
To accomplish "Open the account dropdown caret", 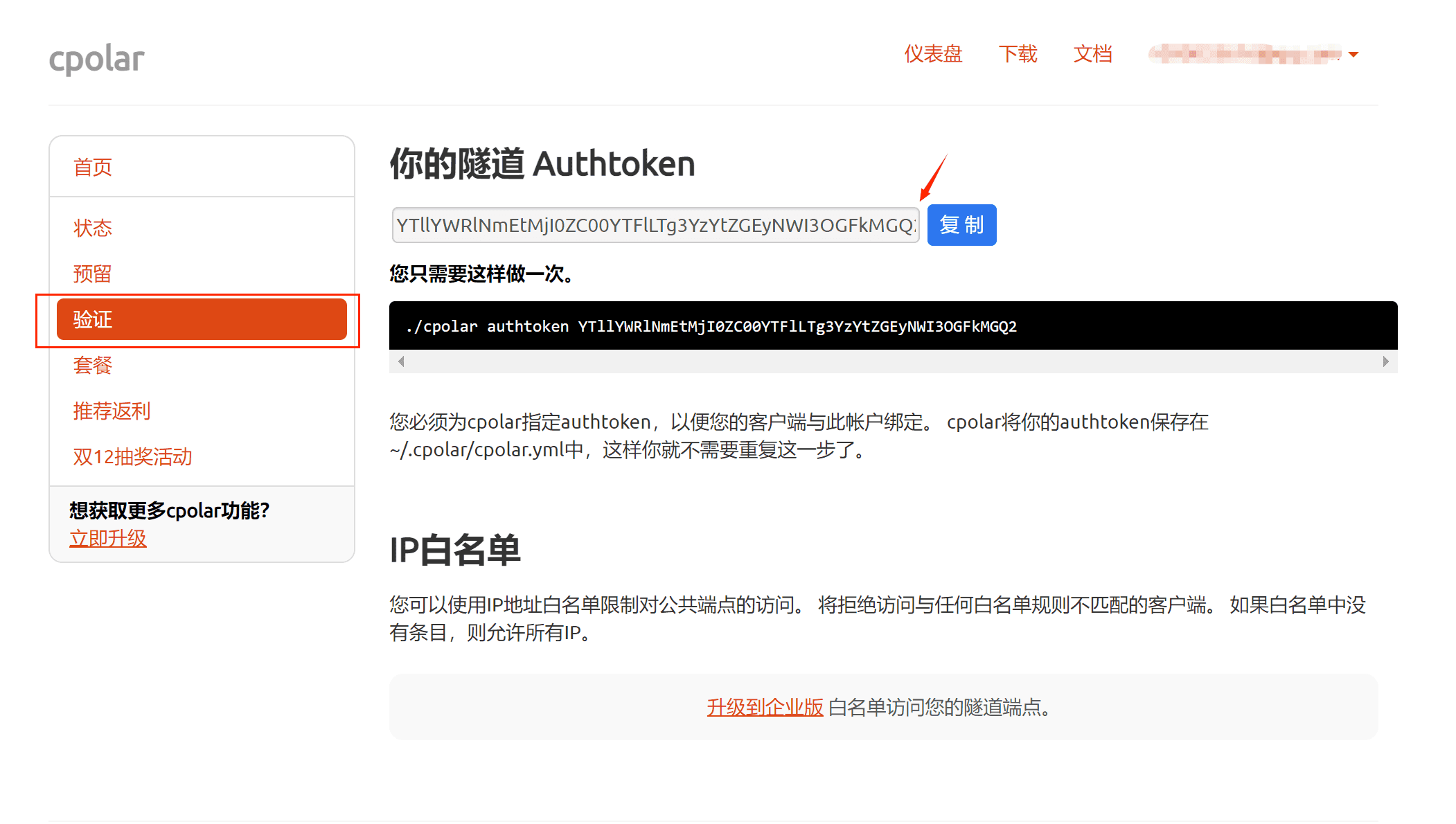I will point(1353,54).
